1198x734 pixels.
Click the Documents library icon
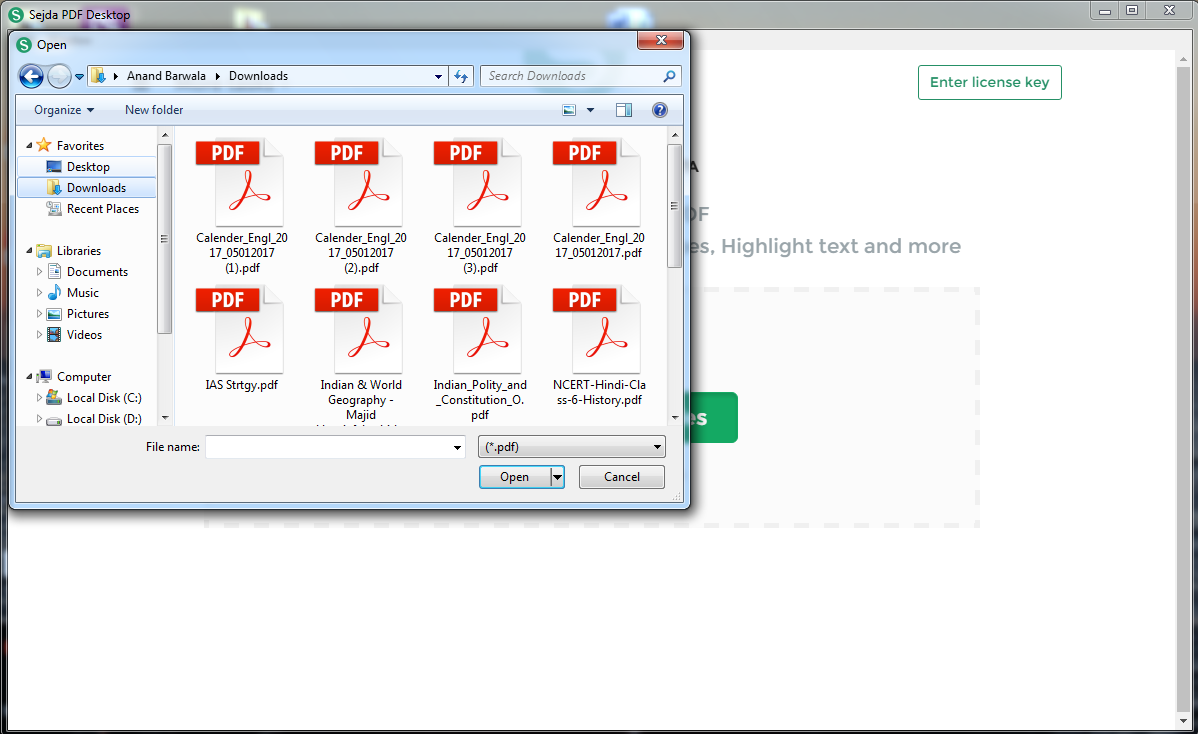(54, 271)
